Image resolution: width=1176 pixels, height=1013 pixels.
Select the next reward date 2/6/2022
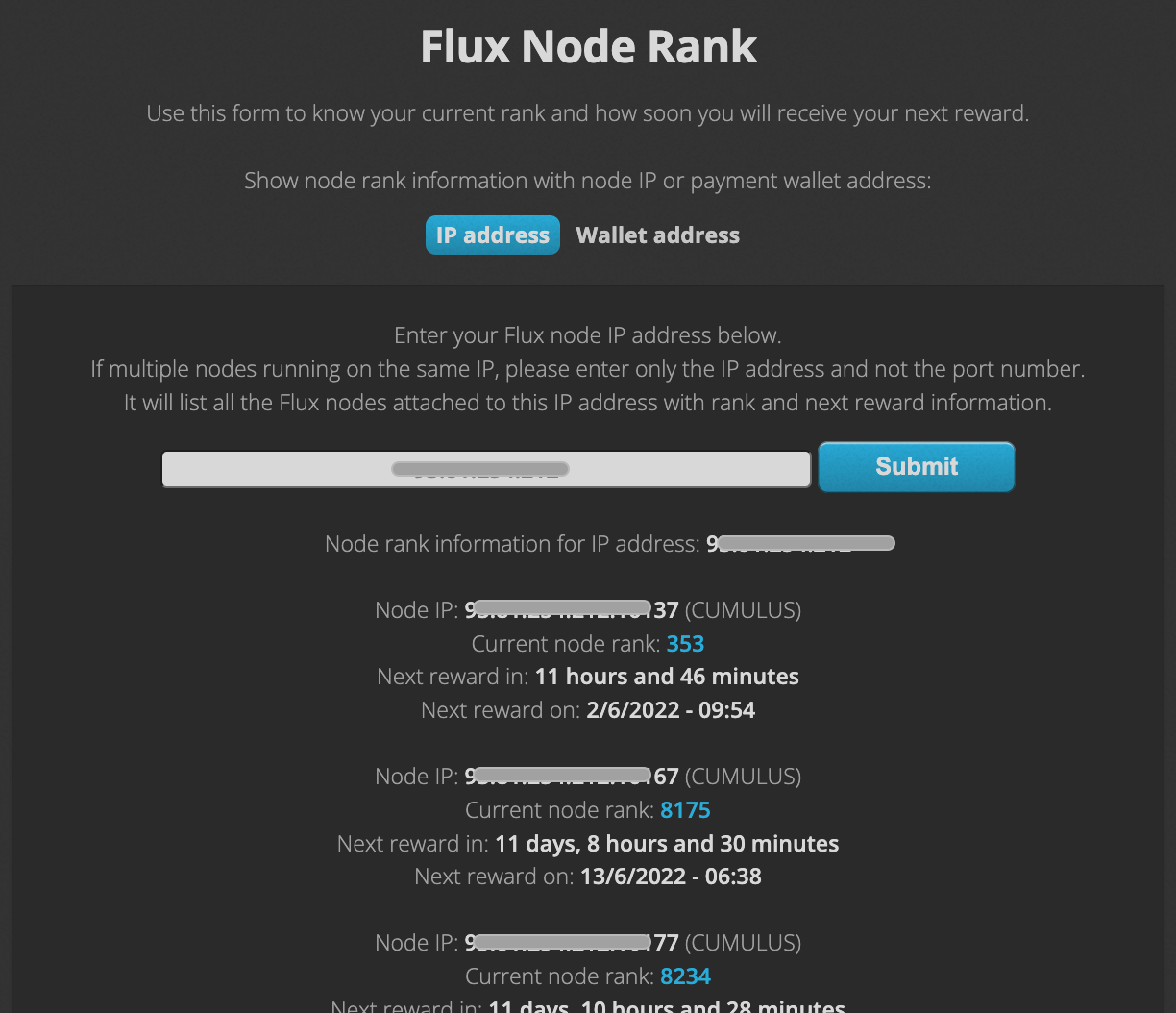pyautogui.click(x=671, y=709)
